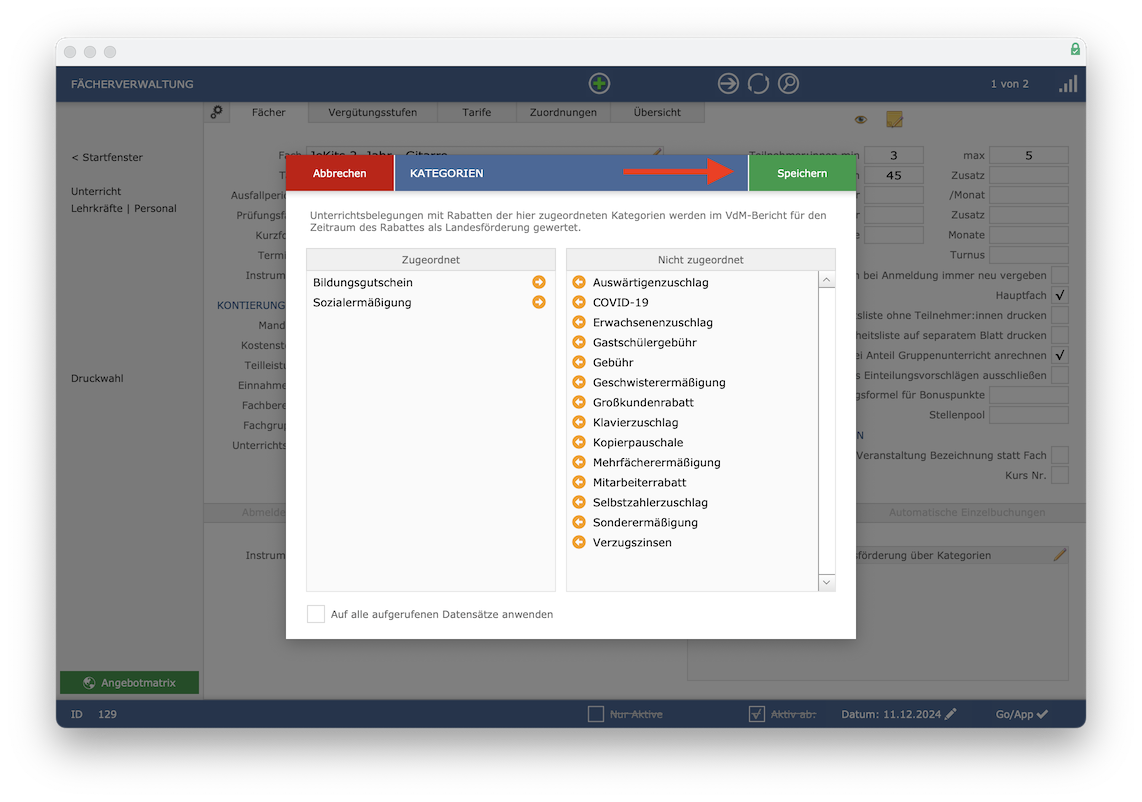Toggle 'Einteilungsvorschlägen ausschließen' checkbox
The width and height of the screenshot is (1142, 802).
1060,375
